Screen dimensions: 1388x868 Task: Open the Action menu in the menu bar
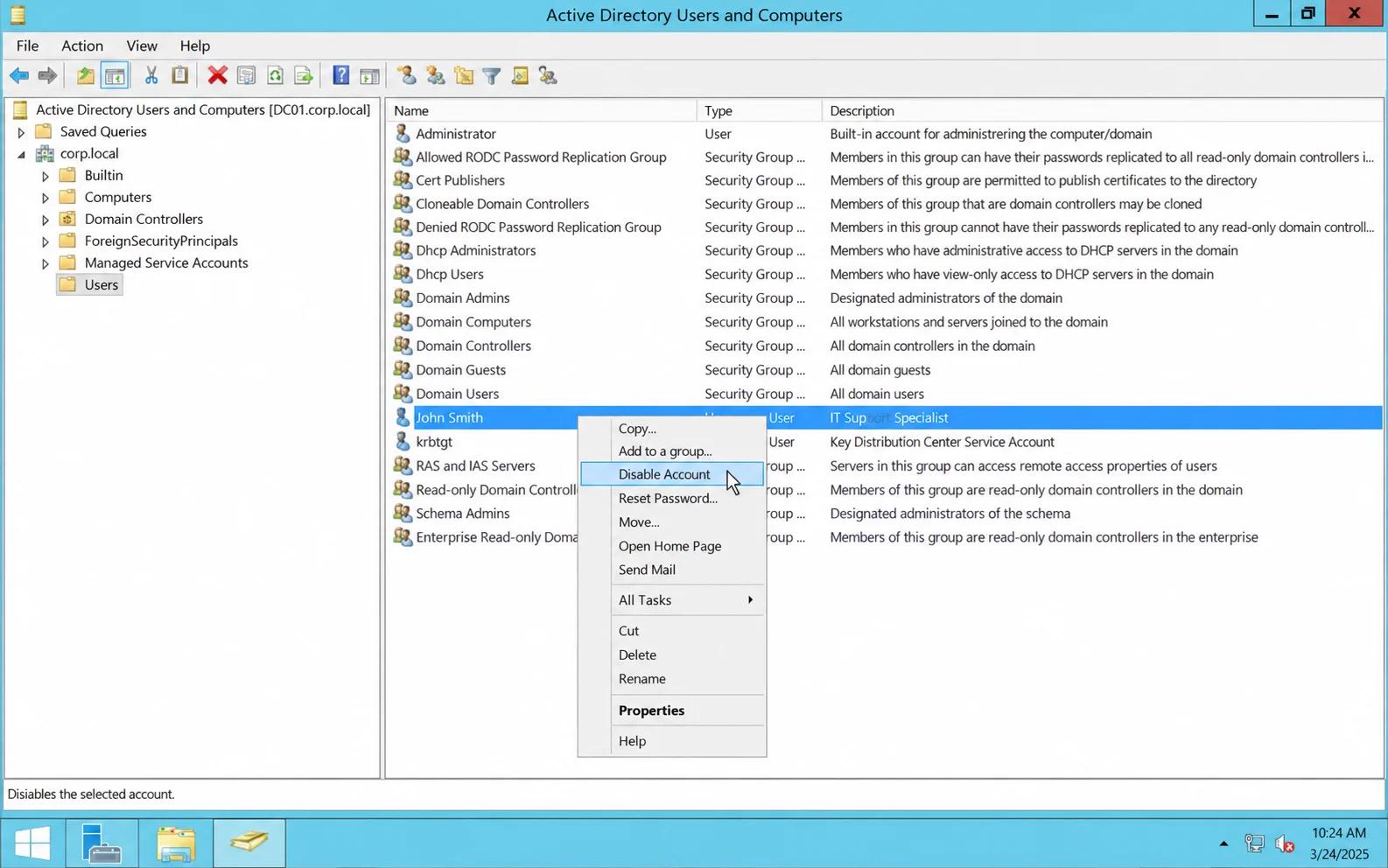click(x=82, y=45)
